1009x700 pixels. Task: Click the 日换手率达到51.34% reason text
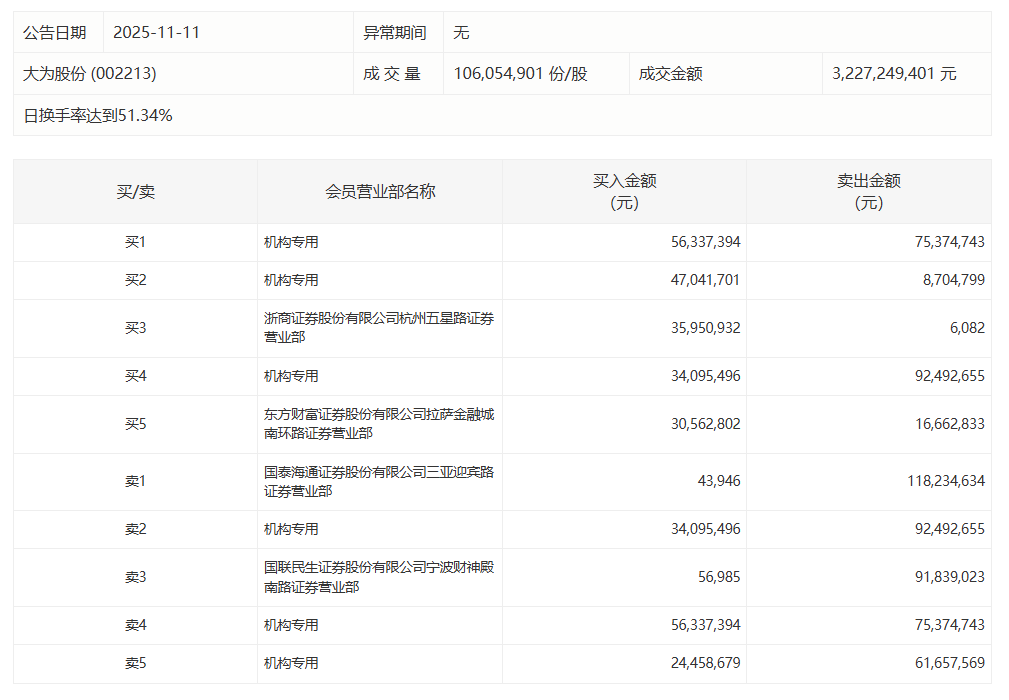[x=98, y=115]
